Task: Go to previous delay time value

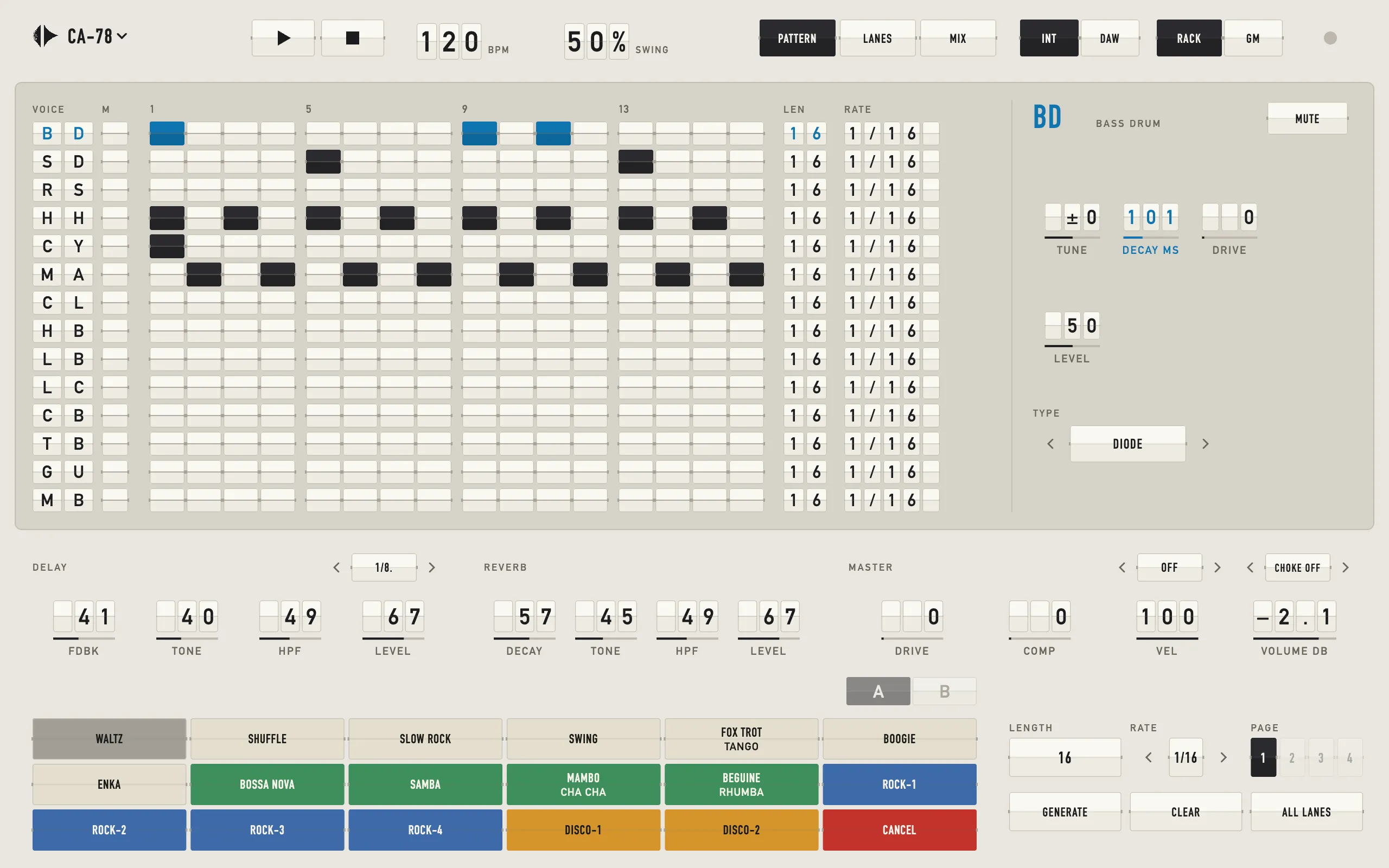Action: coord(336,567)
